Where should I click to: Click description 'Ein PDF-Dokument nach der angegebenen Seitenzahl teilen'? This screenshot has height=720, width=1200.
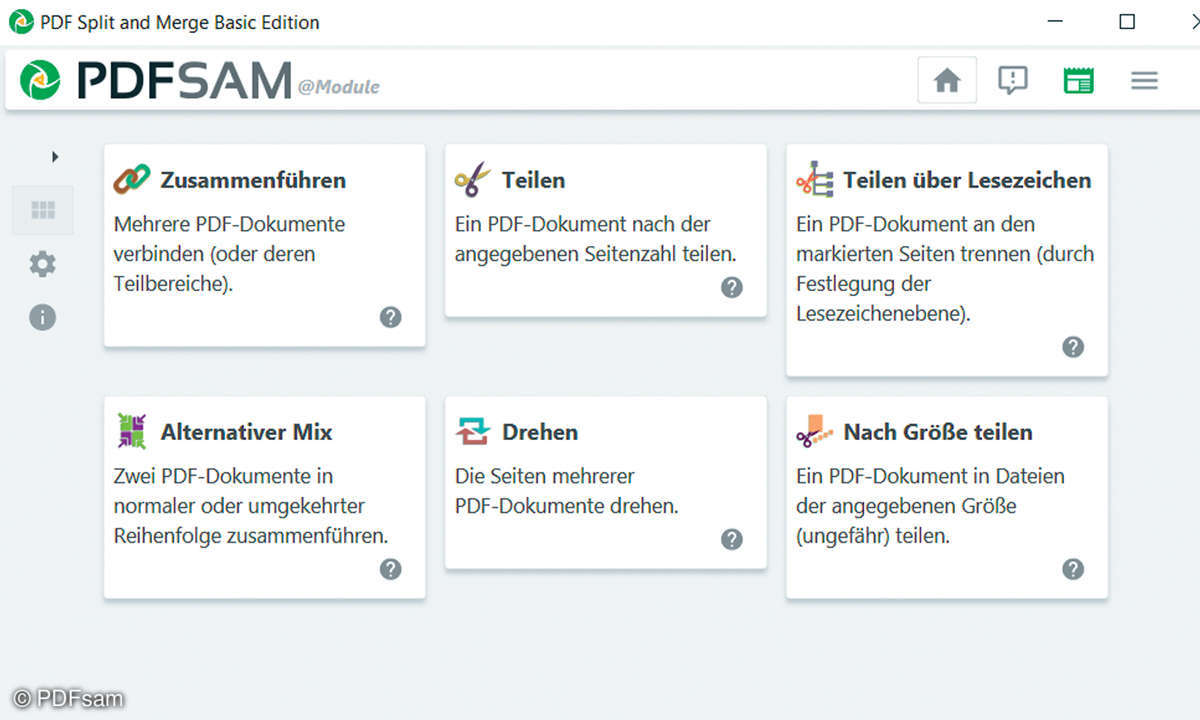coord(596,239)
